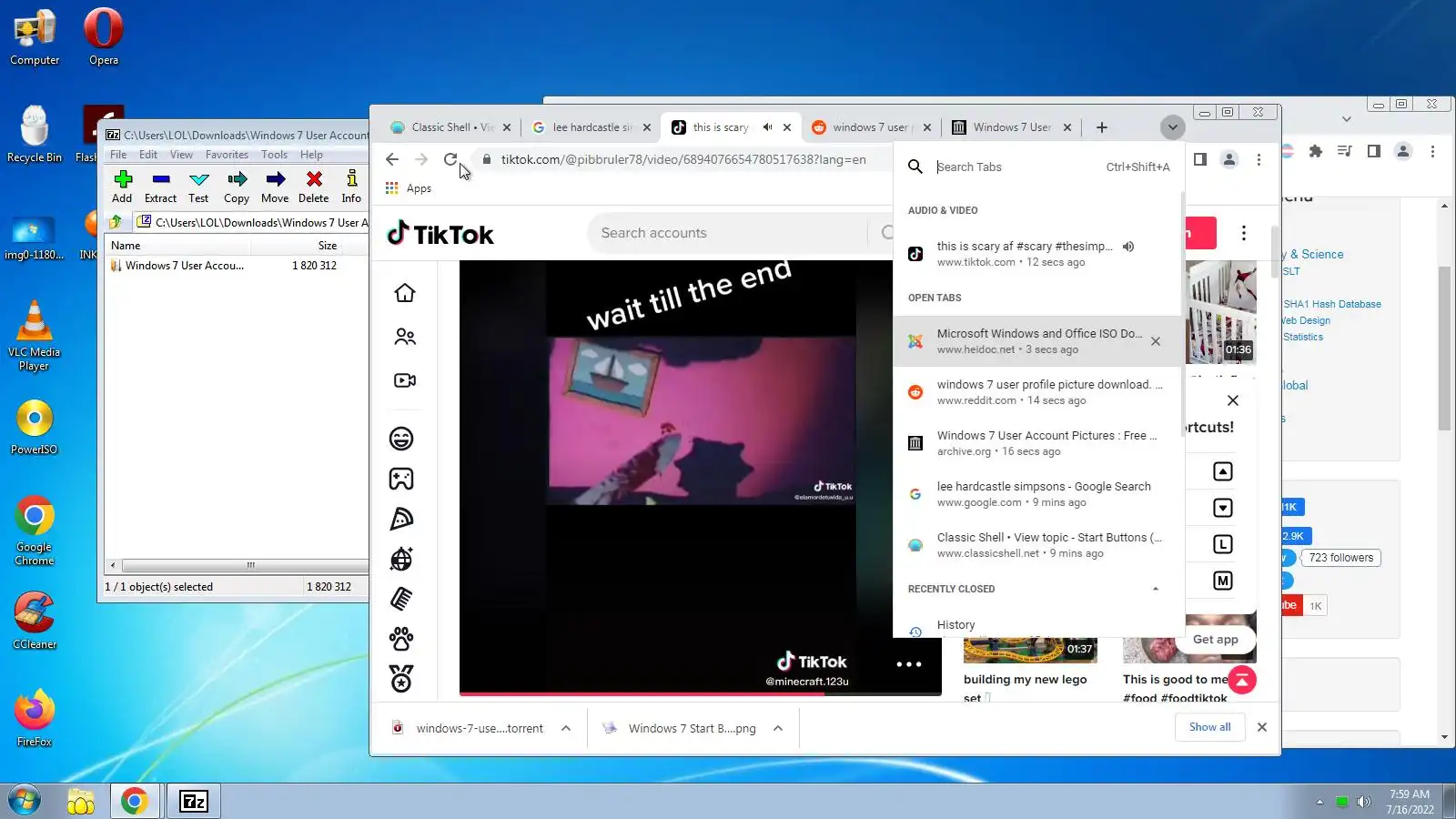Image resolution: width=1456 pixels, height=819 pixels.
Task: Select the TikTok sports medal category icon
Action: tap(401, 679)
